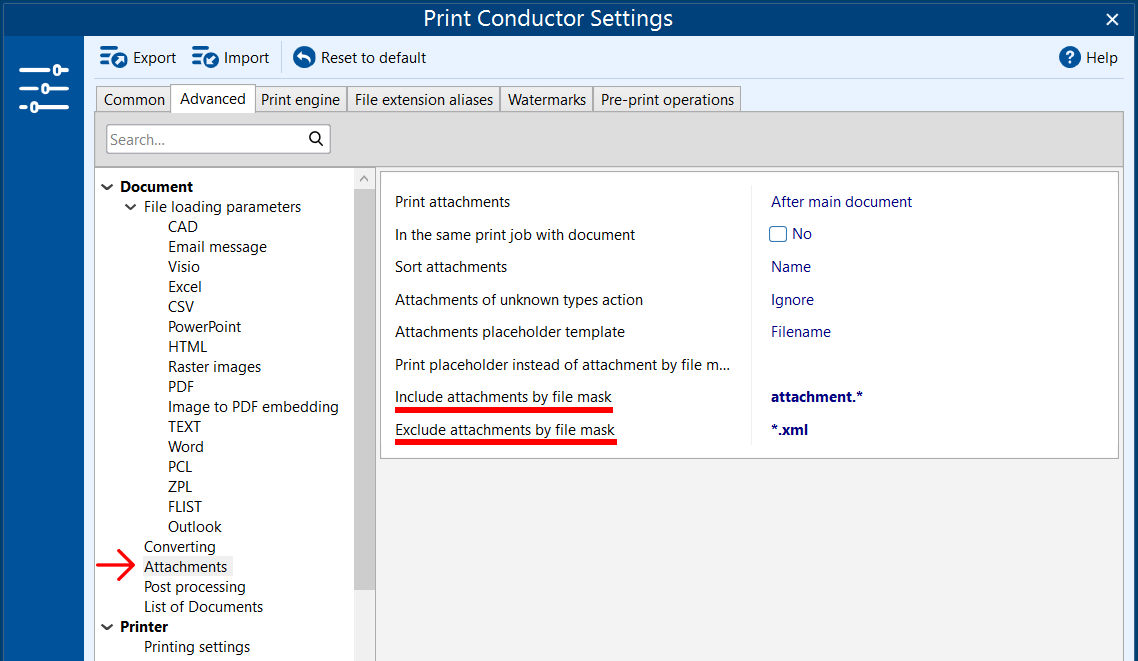The width and height of the screenshot is (1138, 661).
Task: Select CSV tree item
Action: click(x=181, y=307)
